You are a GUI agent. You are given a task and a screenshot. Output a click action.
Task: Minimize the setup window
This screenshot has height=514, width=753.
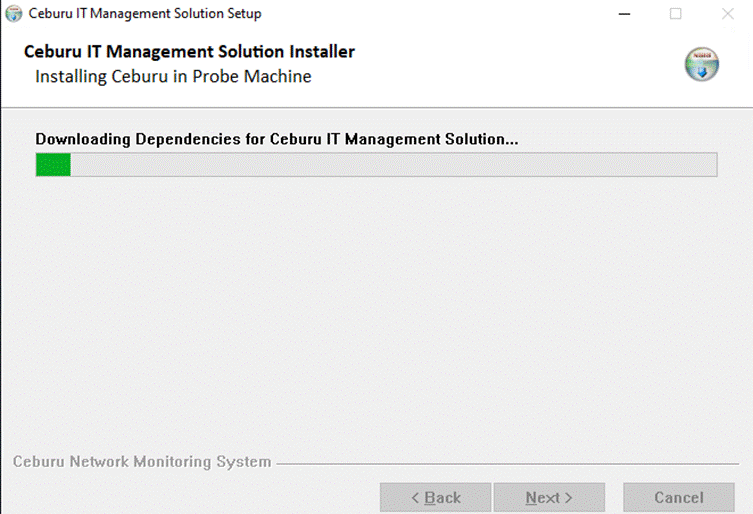tap(624, 14)
